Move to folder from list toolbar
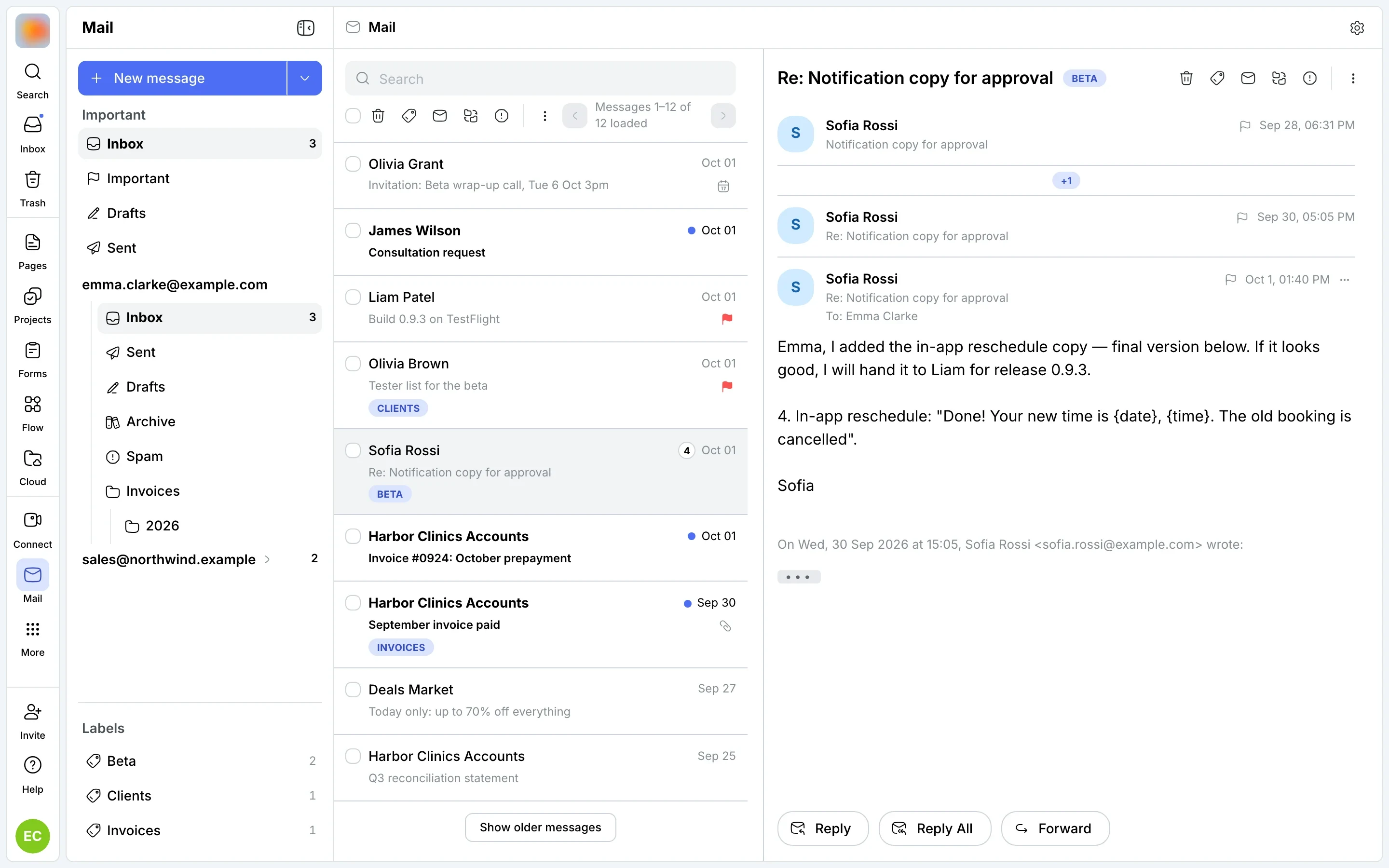The height and width of the screenshot is (868, 1389). pyautogui.click(x=471, y=116)
